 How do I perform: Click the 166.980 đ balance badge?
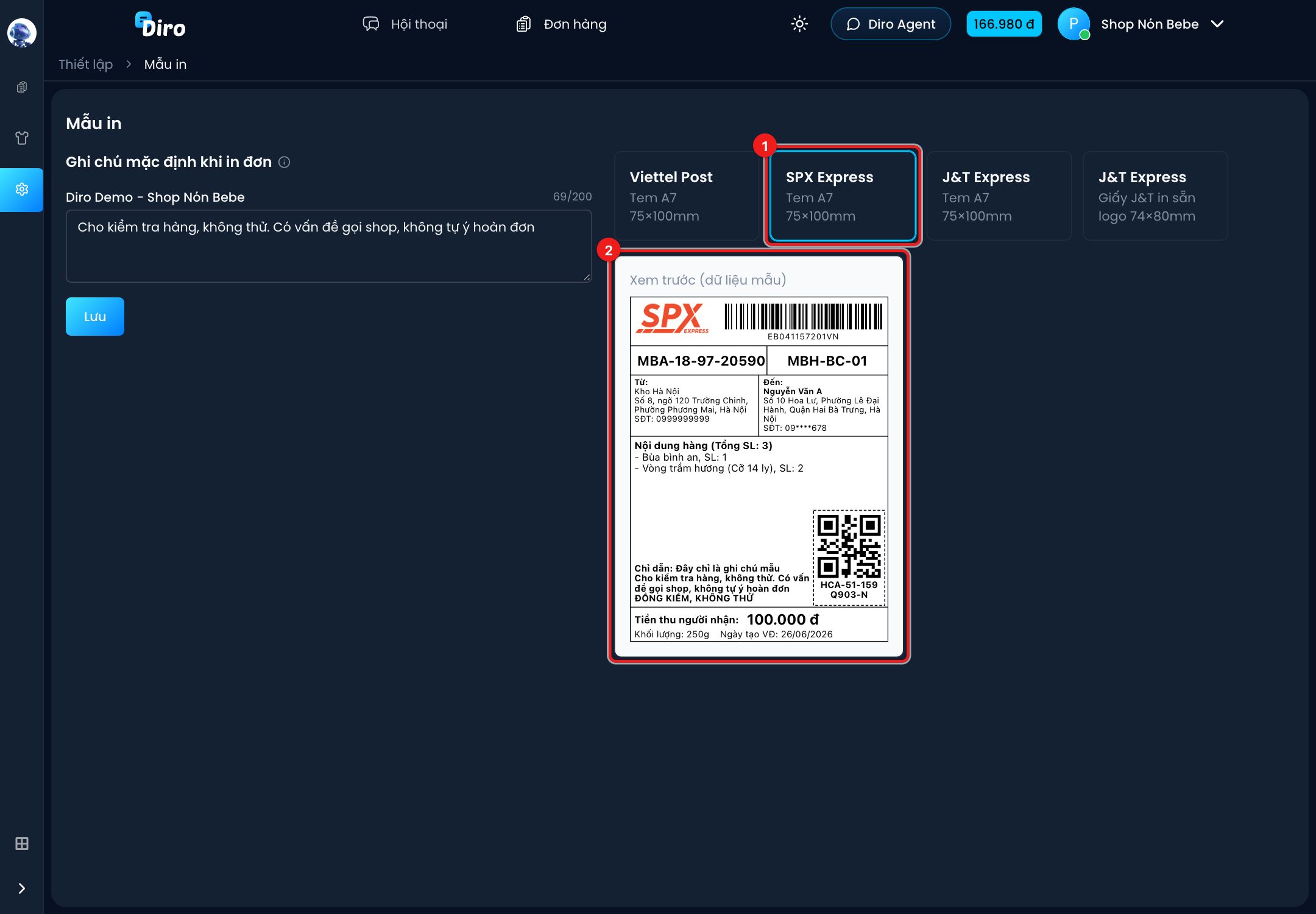pos(1003,24)
